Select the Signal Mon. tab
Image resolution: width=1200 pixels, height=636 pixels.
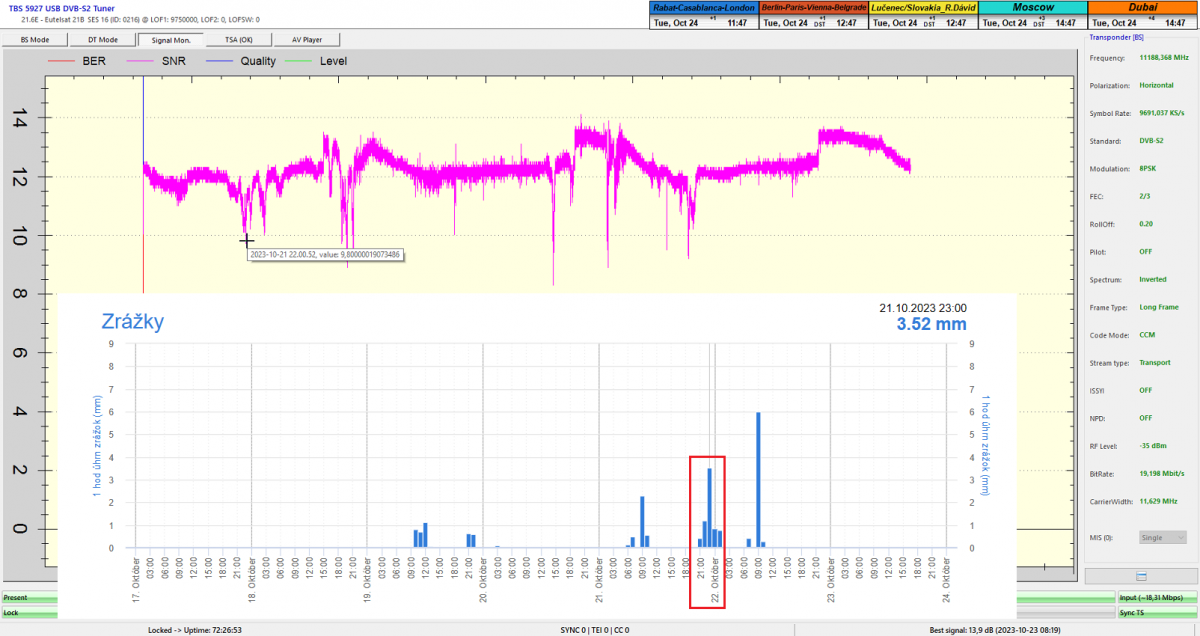coord(170,40)
